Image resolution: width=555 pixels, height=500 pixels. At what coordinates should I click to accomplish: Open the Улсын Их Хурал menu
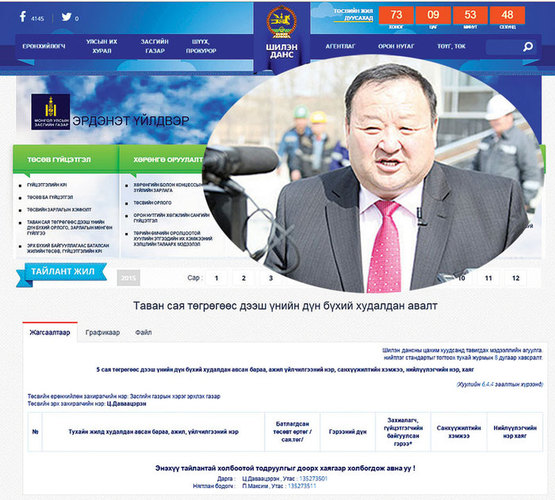click(102, 46)
